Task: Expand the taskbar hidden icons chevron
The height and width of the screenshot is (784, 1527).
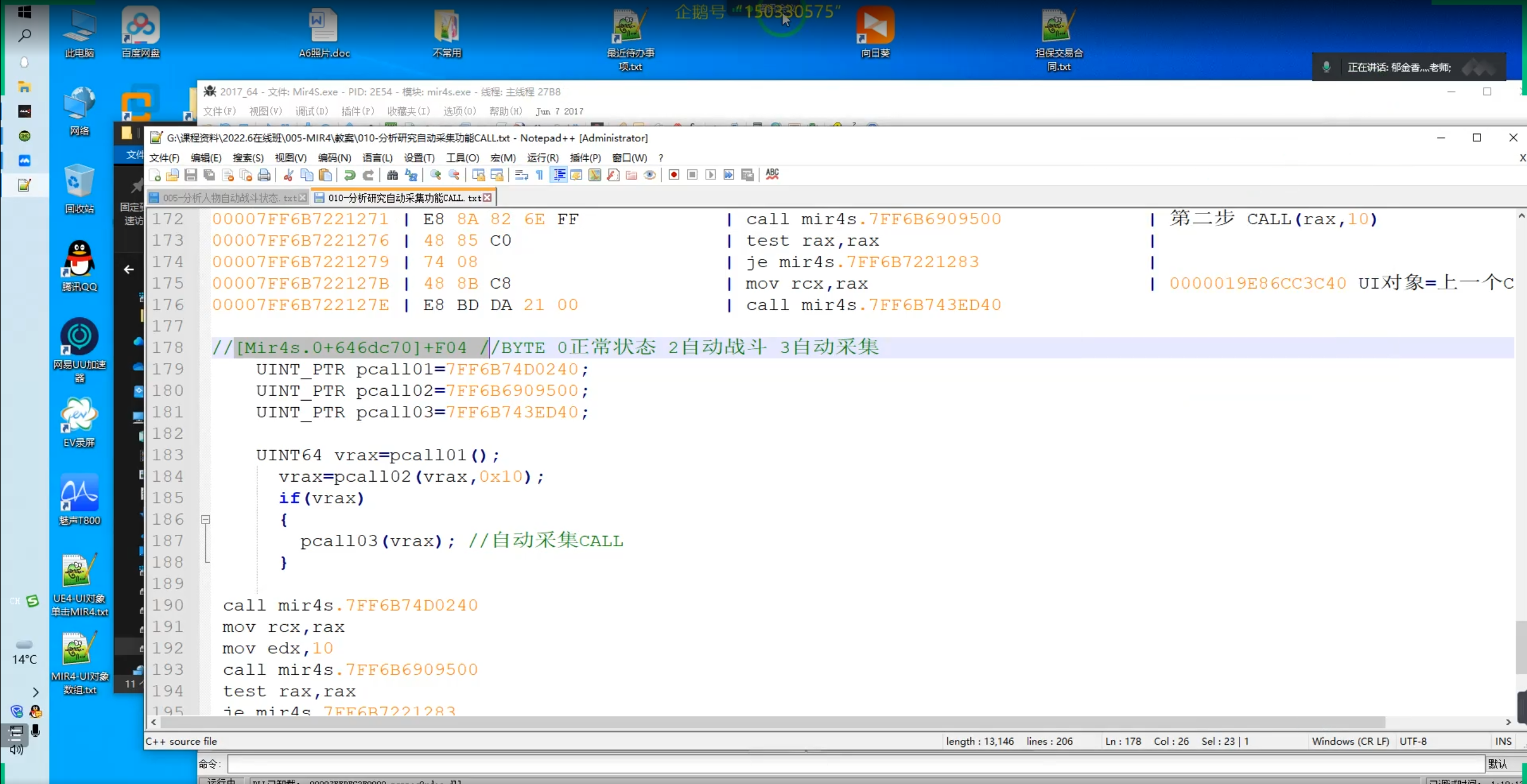Action: click(36, 692)
